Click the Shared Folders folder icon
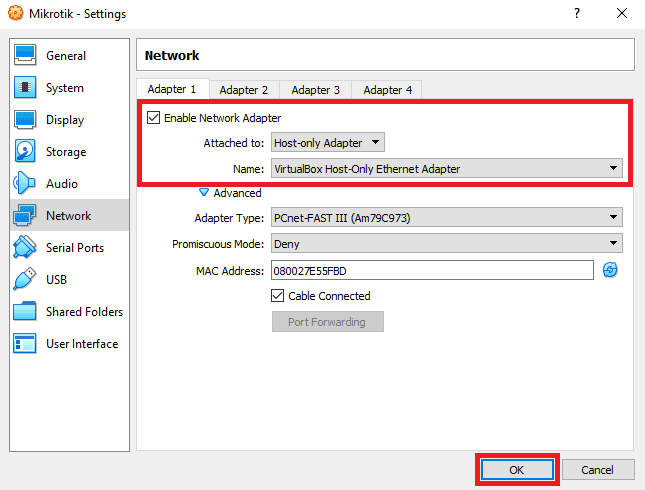 point(25,311)
